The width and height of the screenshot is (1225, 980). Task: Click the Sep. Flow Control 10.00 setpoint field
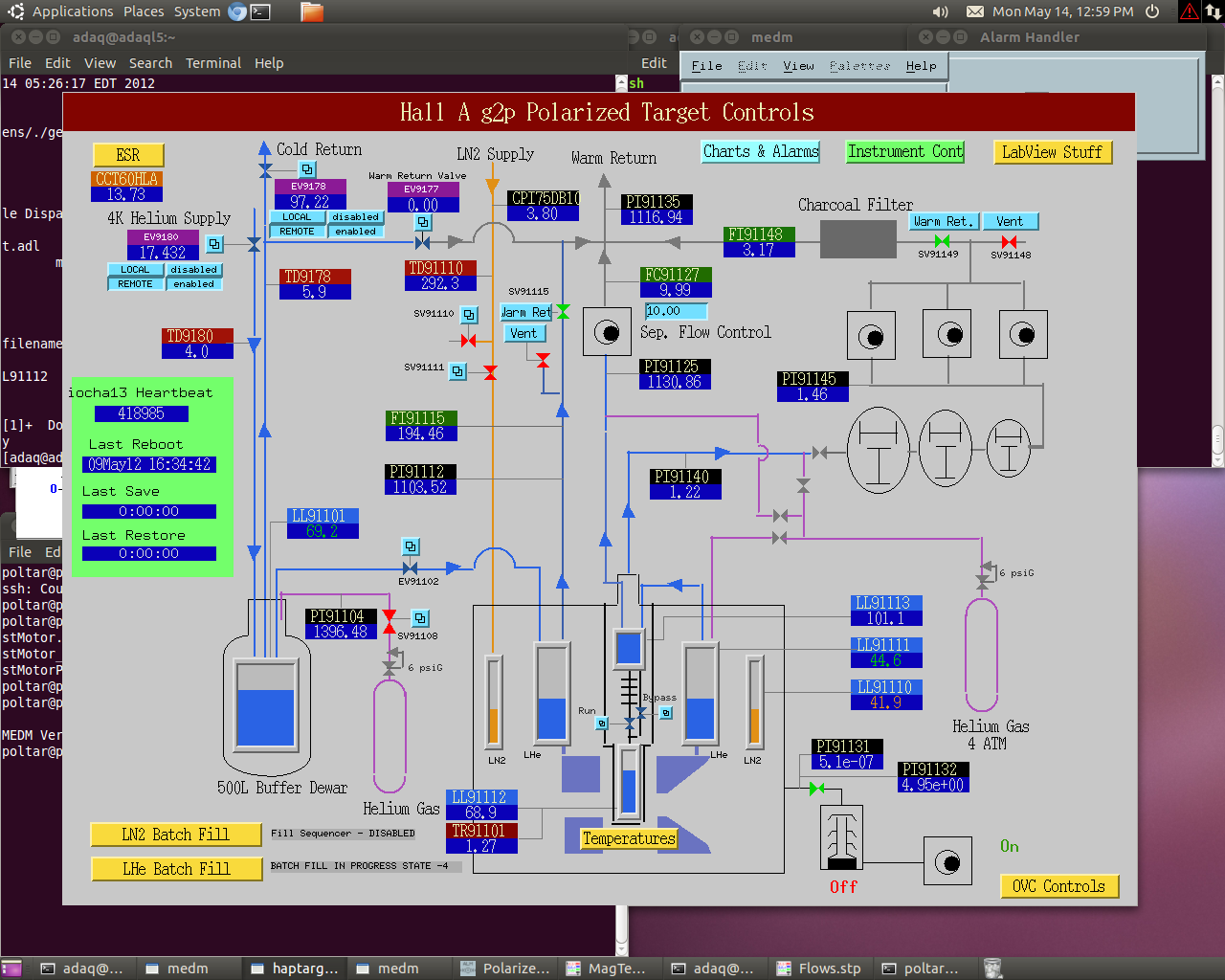pos(676,311)
